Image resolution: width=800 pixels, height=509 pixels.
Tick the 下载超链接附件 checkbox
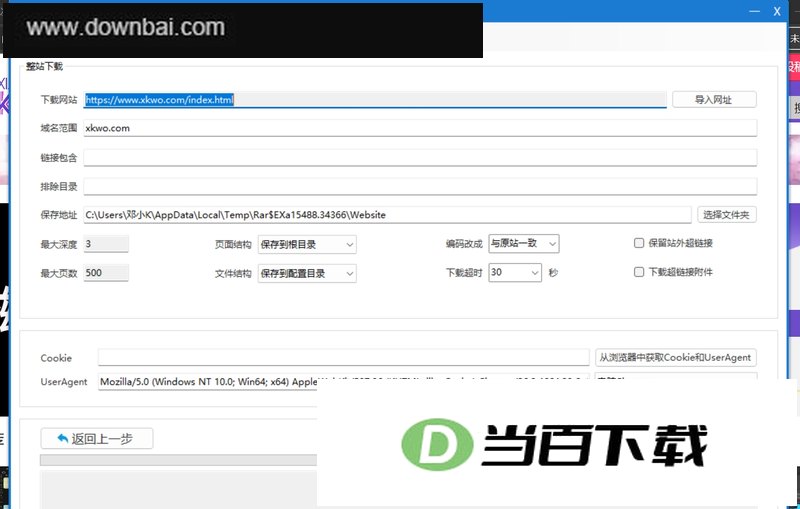click(639, 272)
